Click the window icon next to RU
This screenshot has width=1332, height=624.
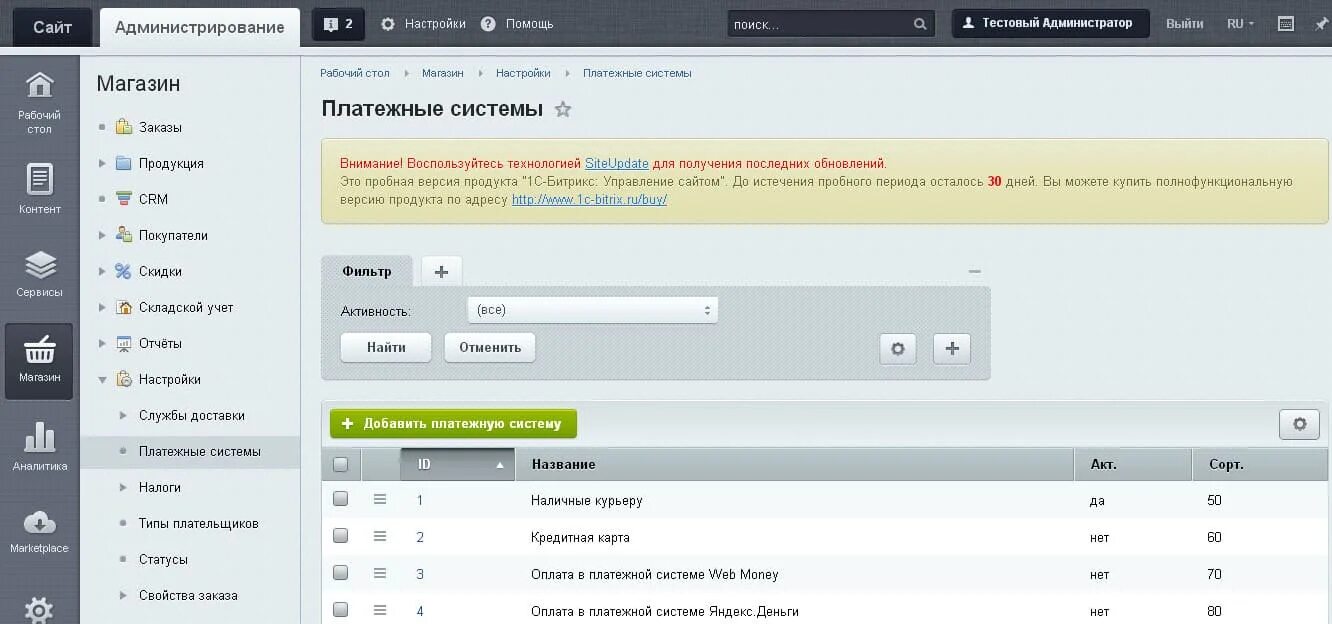pos(1286,24)
